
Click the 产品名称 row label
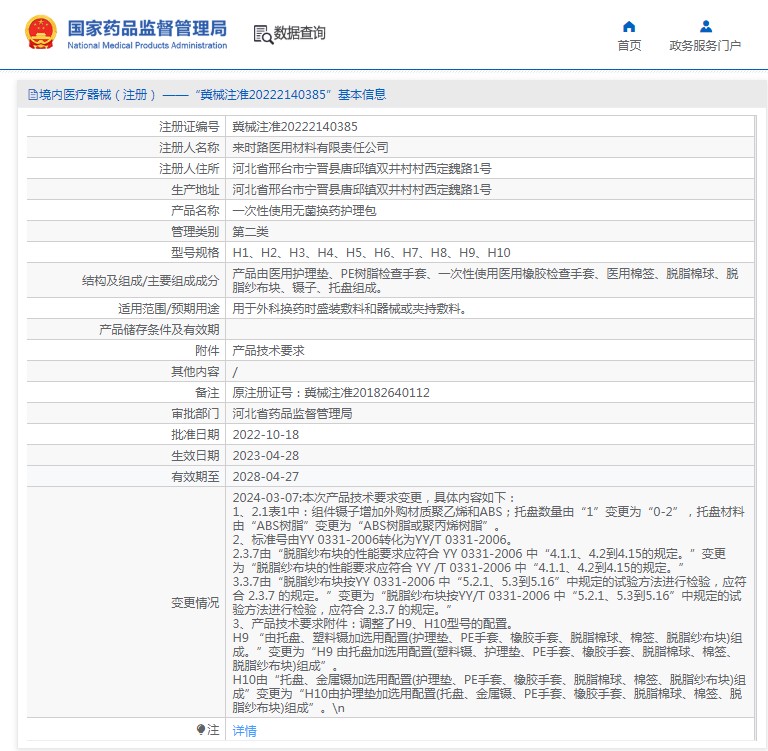(x=195, y=211)
